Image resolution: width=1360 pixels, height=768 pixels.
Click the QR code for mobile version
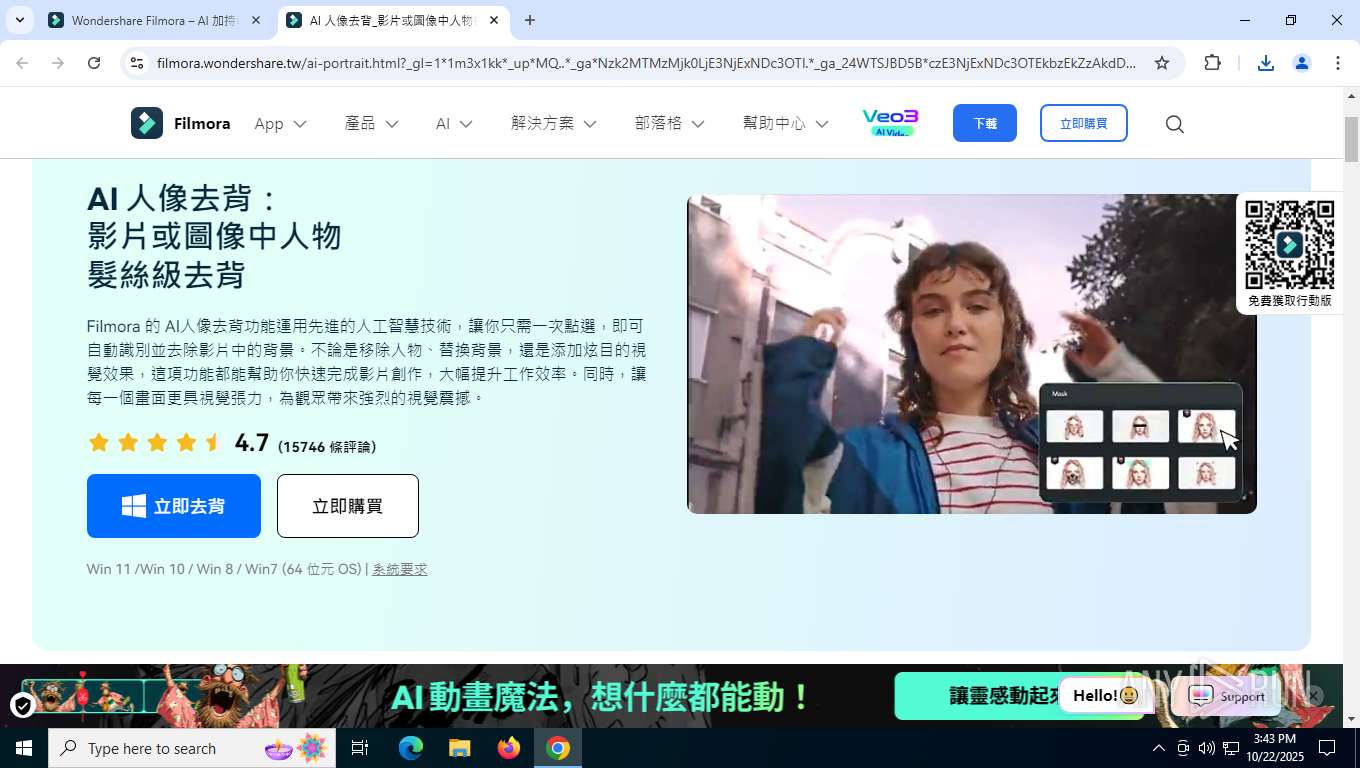pyautogui.click(x=1290, y=246)
